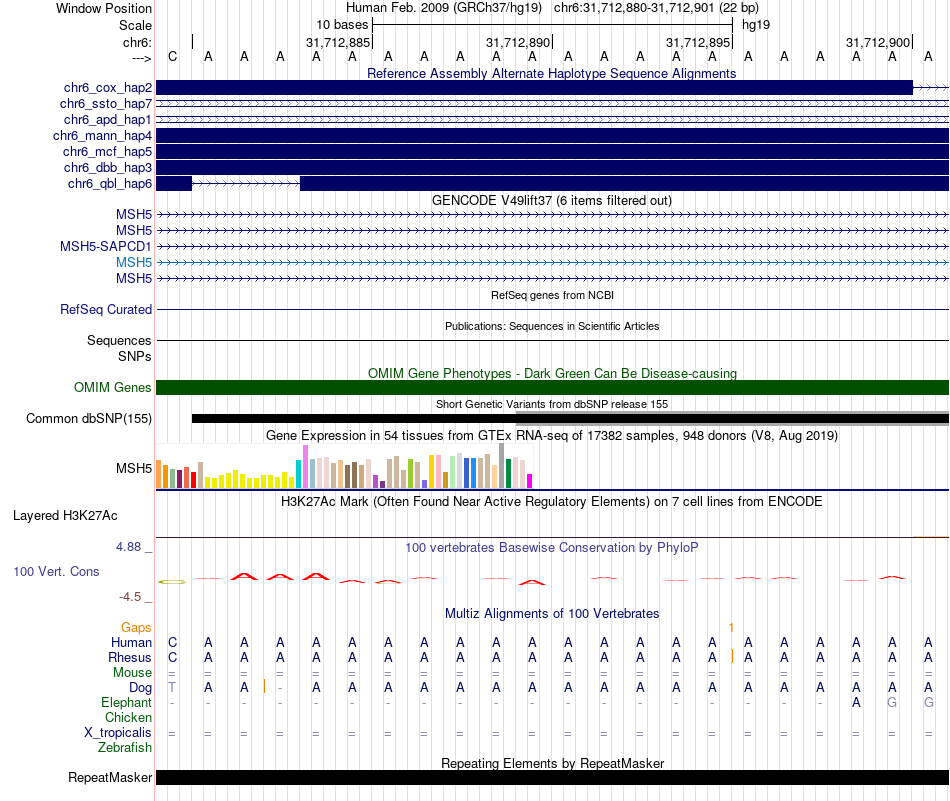The image size is (950, 801).
Task: Click the dark green OMIM gene bar
Action: 551,388
